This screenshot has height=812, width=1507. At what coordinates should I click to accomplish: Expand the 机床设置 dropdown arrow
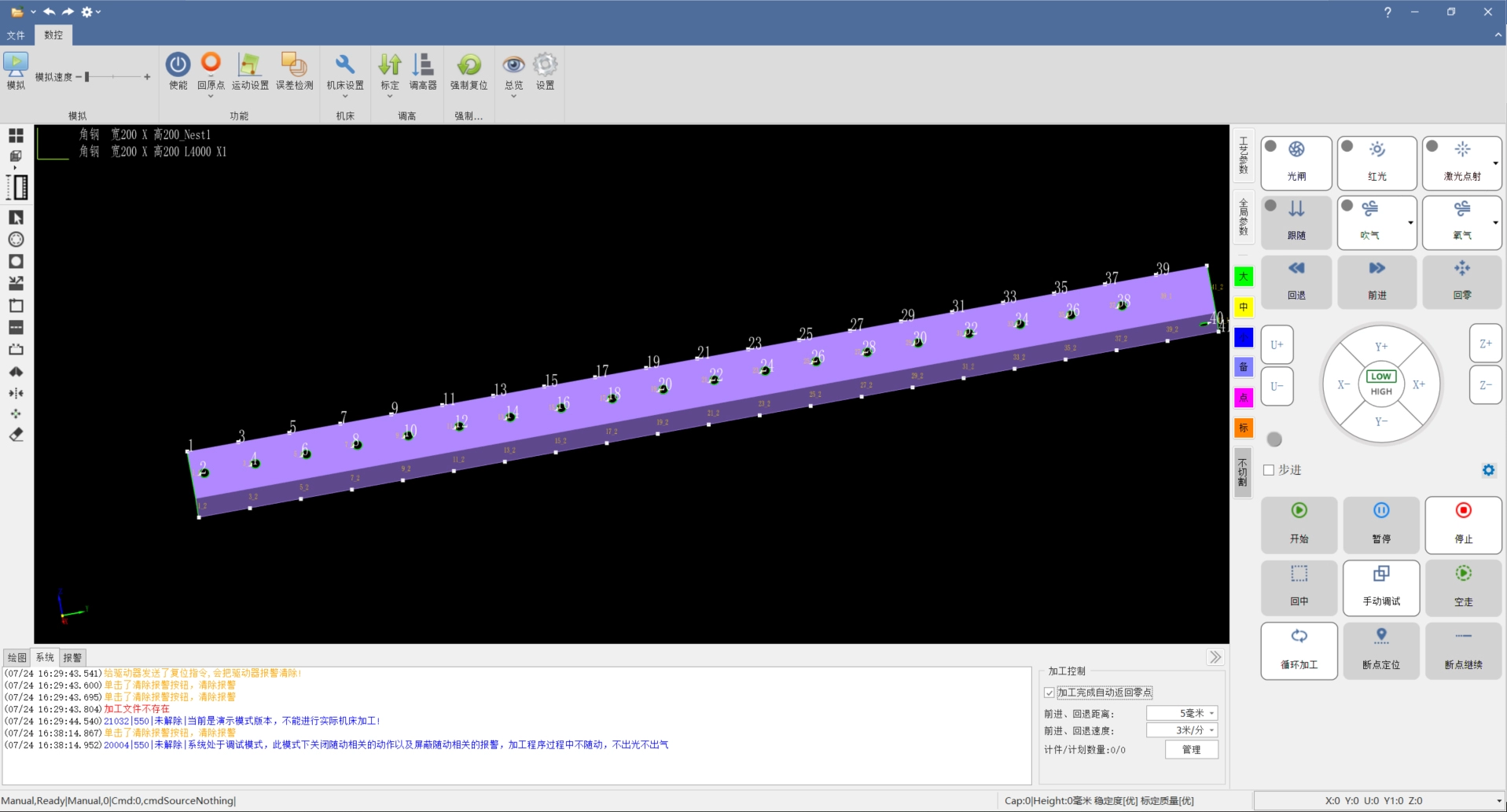(x=345, y=97)
